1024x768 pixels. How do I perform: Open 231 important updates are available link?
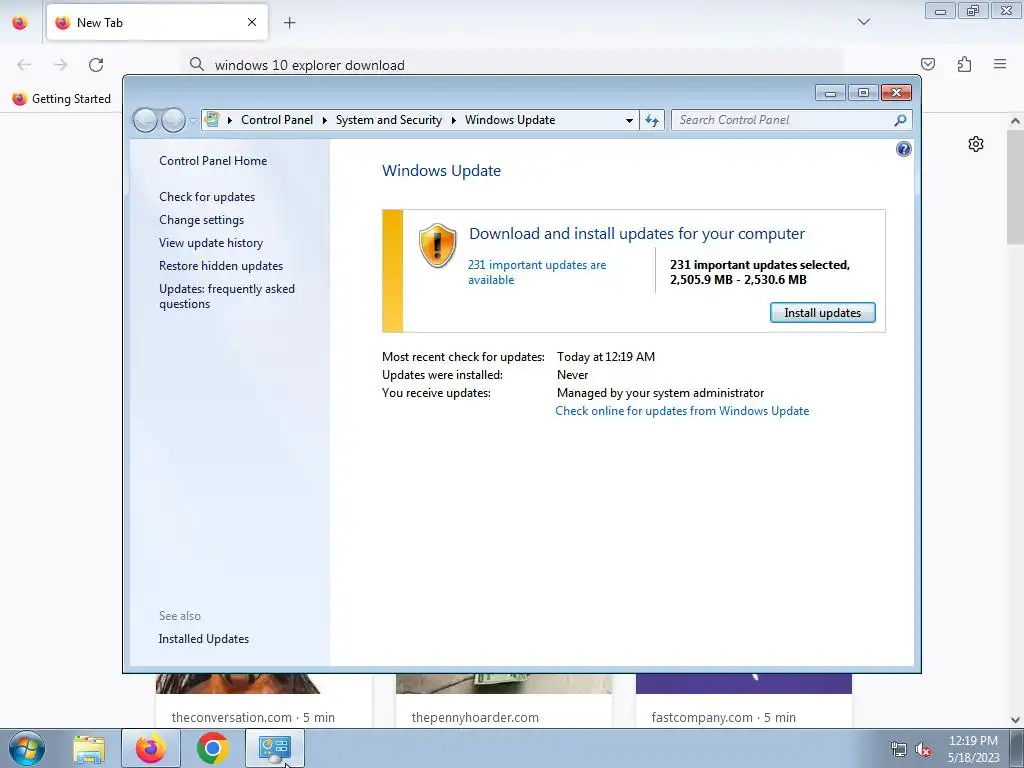click(x=537, y=272)
